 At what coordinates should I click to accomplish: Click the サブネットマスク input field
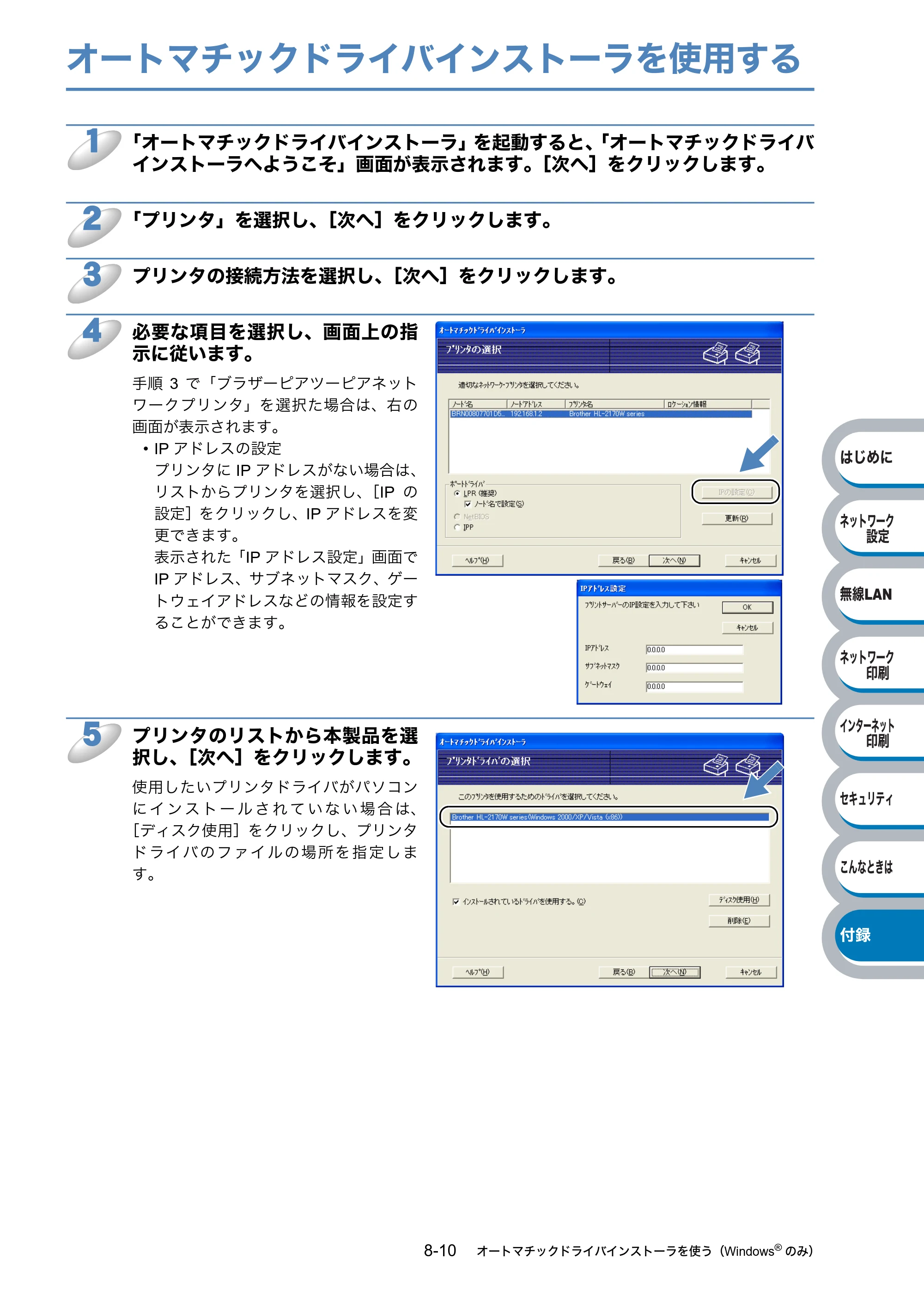[694, 668]
